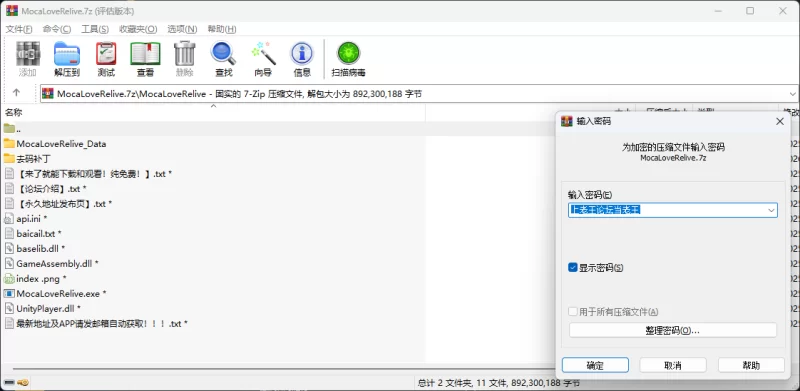Expand the address bar path dropdown
This screenshot has height=391, width=800.
[x=792, y=93]
